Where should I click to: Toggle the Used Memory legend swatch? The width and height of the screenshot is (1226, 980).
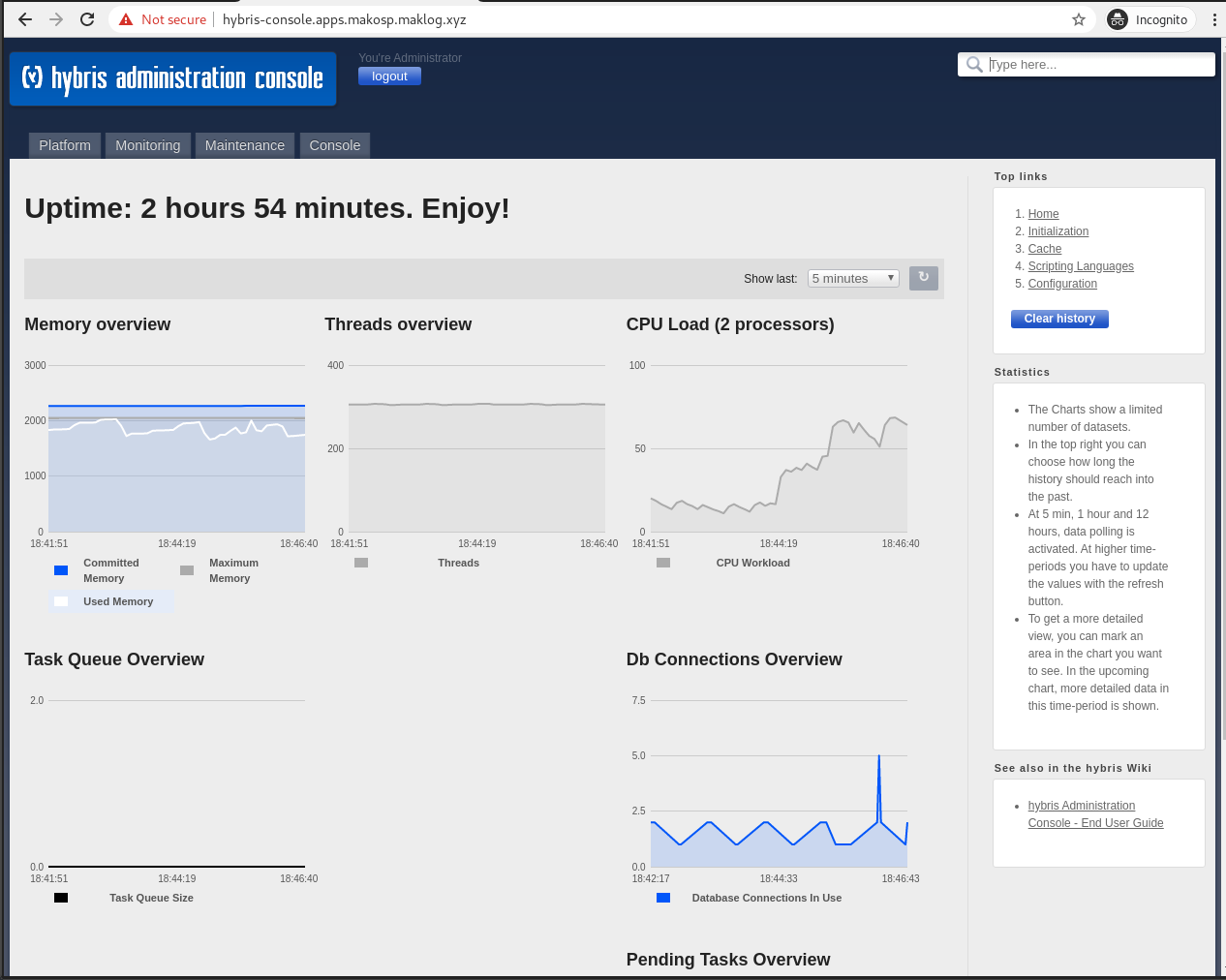[x=61, y=601]
